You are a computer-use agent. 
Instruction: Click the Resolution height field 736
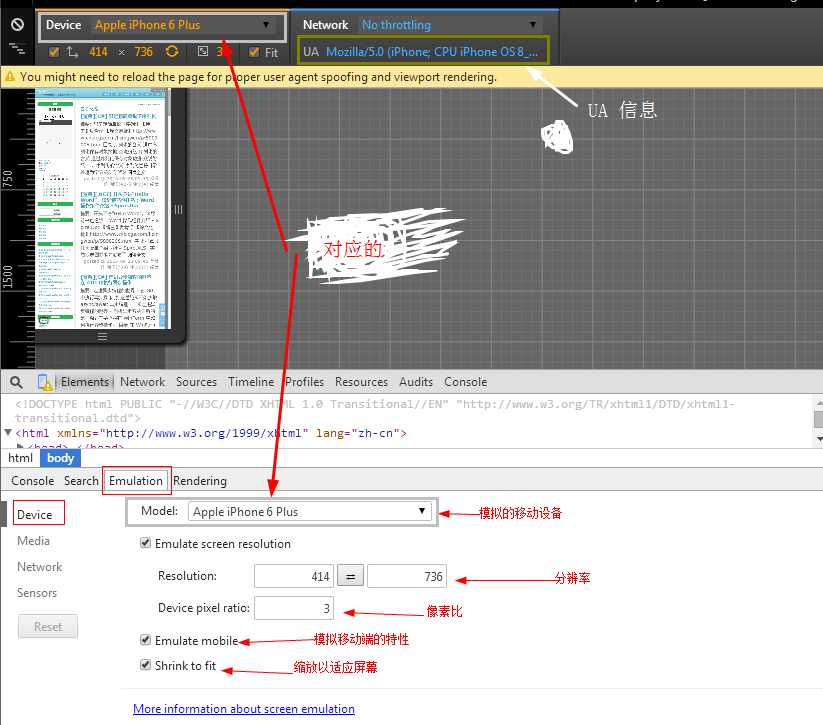tap(407, 576)
